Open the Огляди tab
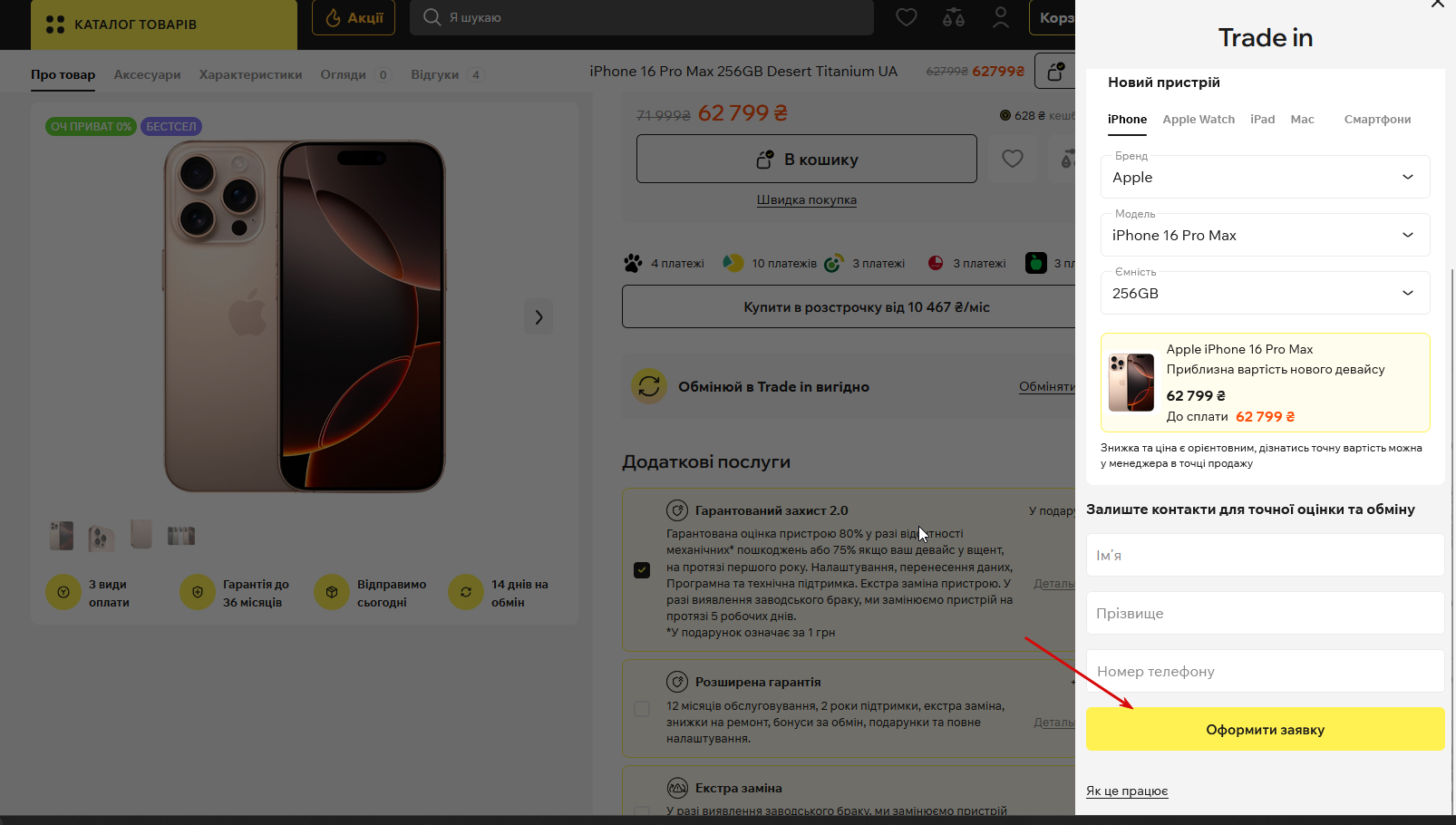Viewport: 1456px width, 825px height. (x=354, y=74)
